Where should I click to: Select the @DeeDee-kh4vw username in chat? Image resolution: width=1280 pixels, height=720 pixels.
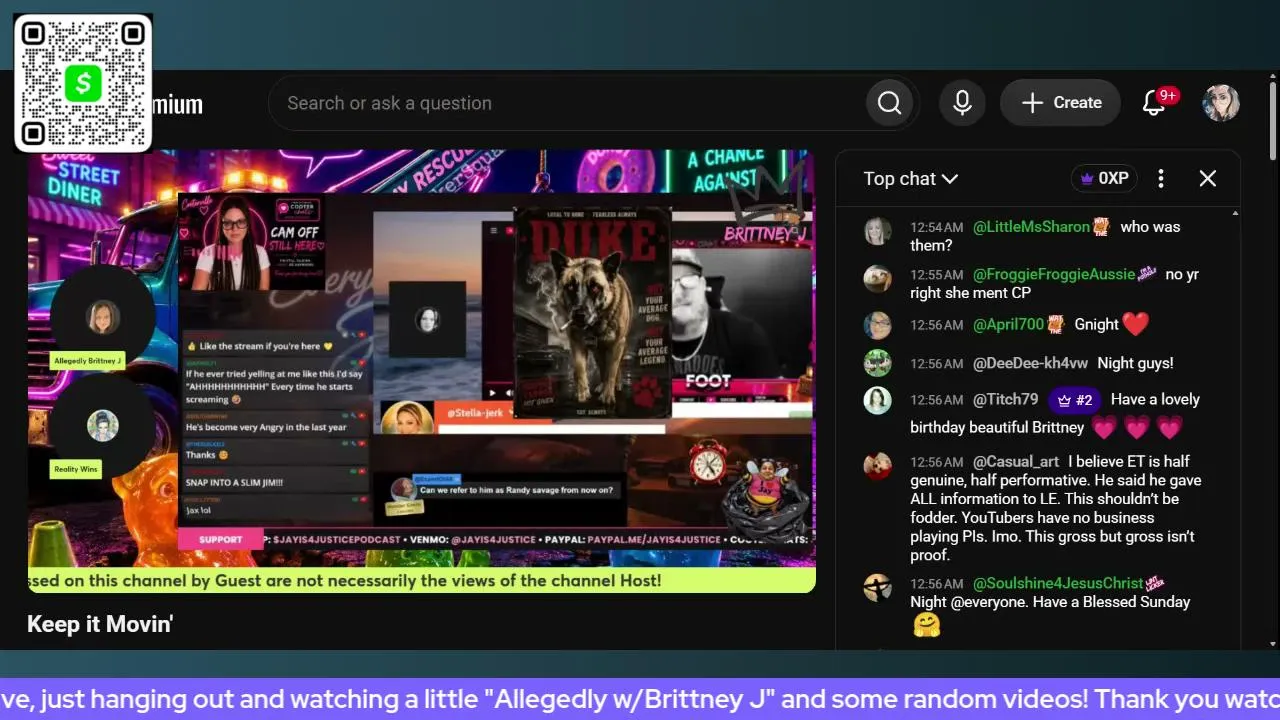[1030, 363]
